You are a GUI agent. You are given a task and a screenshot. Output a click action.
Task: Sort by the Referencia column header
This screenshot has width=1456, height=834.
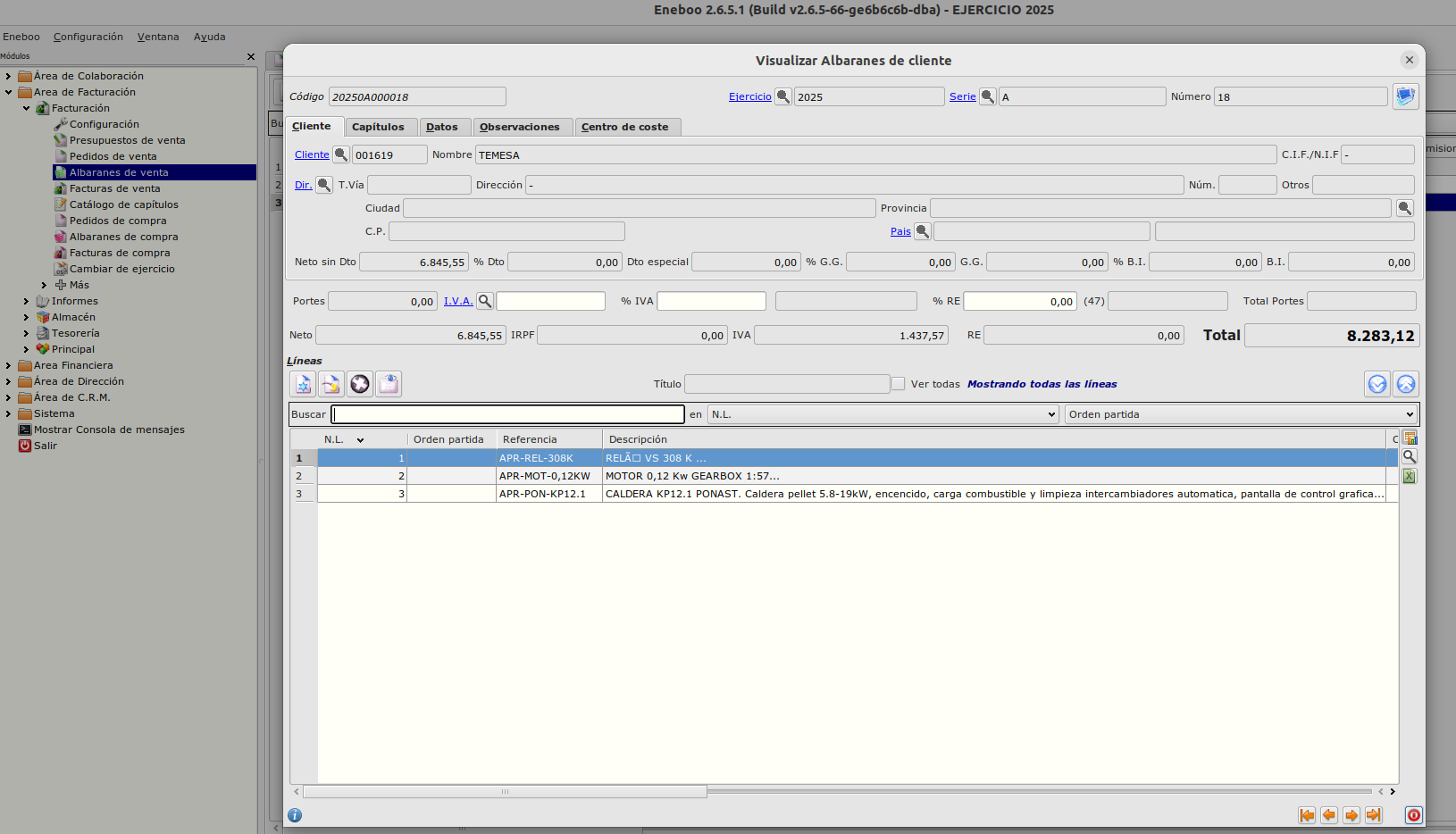click(x=549, y=439)
